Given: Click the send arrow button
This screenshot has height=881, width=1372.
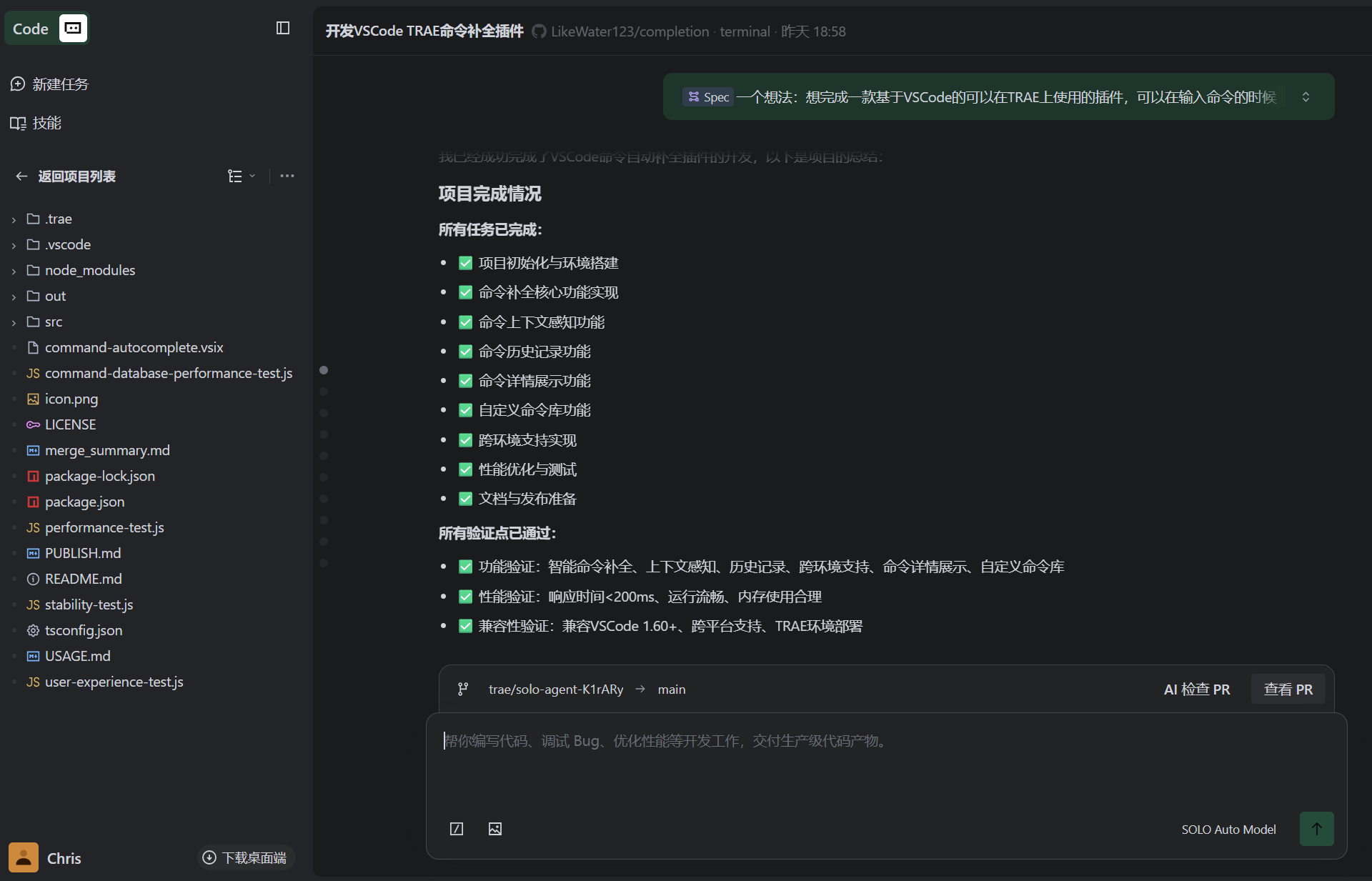Looking at the screenshot, I should pyautogui.click(x=1316, y=829).
